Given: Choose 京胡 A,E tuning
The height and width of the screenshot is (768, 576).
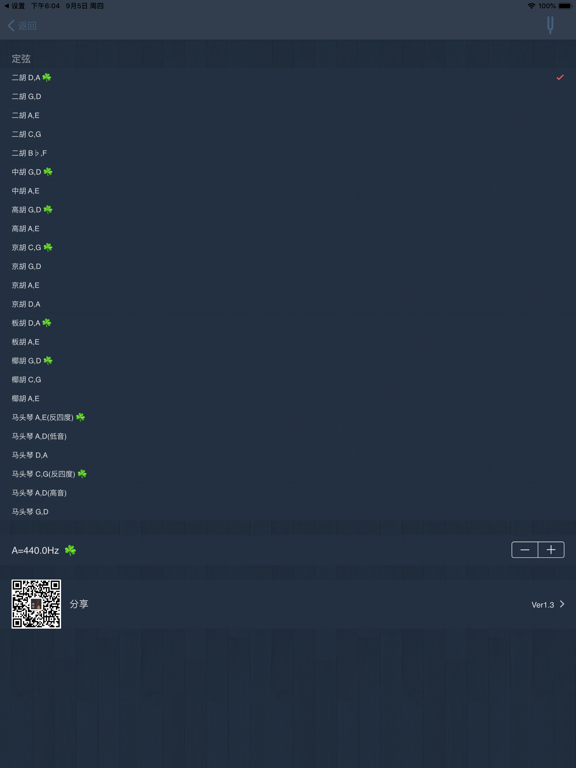Looking at the screenshot, I should pos(288,285).
